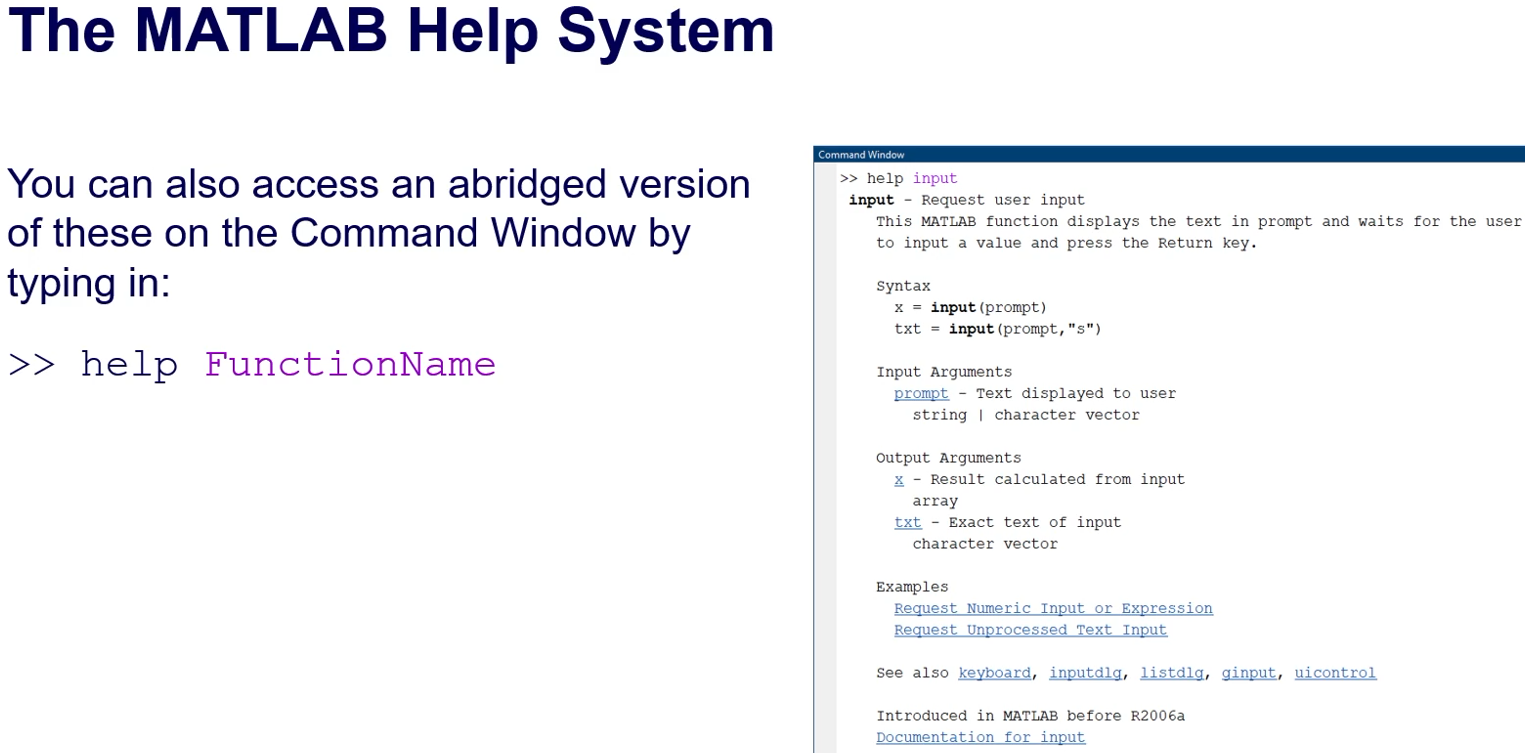Click the 'x = input(prompt)' syntax line

pos(970,307)
